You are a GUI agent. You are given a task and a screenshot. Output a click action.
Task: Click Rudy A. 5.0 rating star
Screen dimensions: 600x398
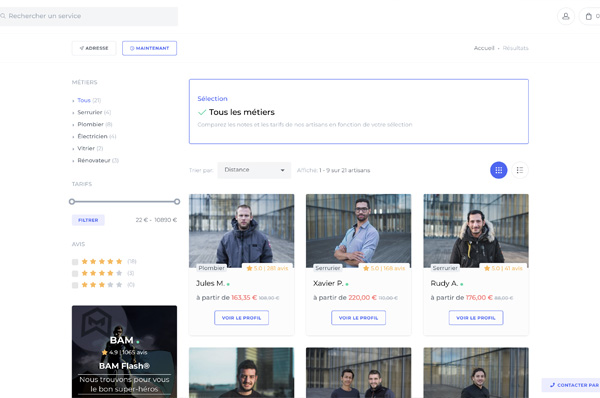(487, 268)
